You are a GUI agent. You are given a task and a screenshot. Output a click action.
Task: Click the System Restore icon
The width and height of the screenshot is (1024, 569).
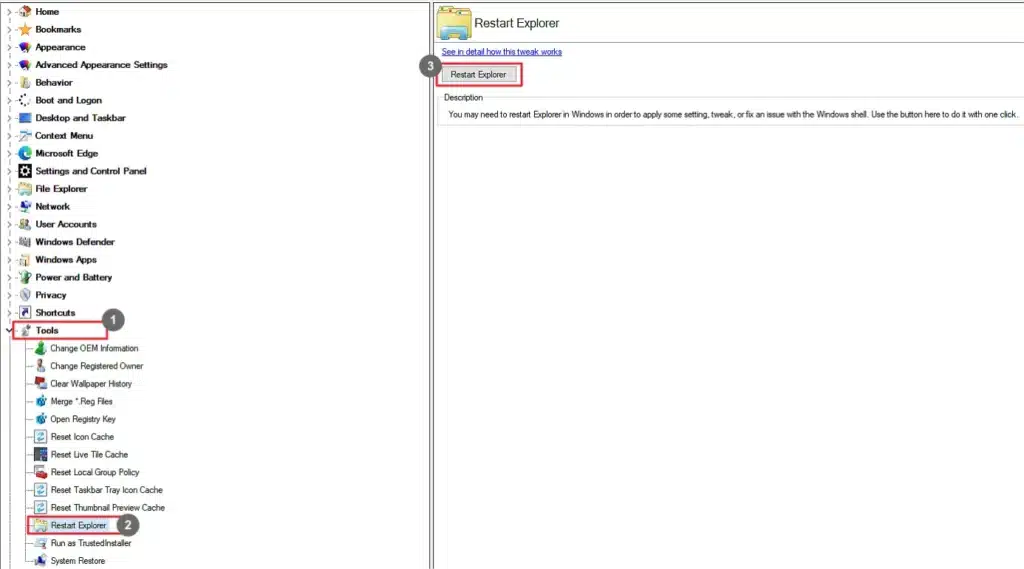pos(40,561)
